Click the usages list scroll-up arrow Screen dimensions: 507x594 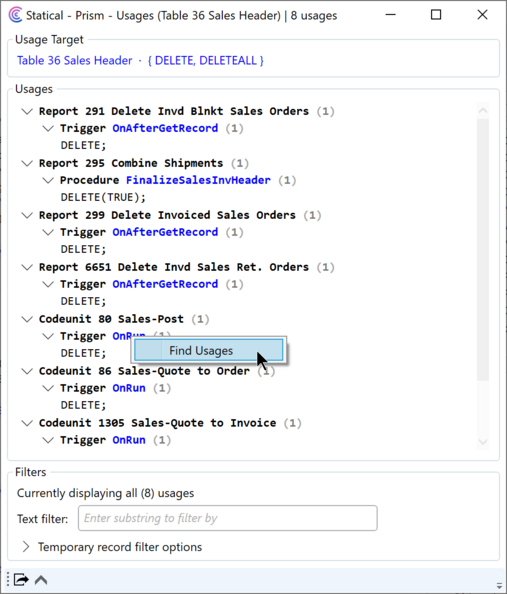point(483,110)
